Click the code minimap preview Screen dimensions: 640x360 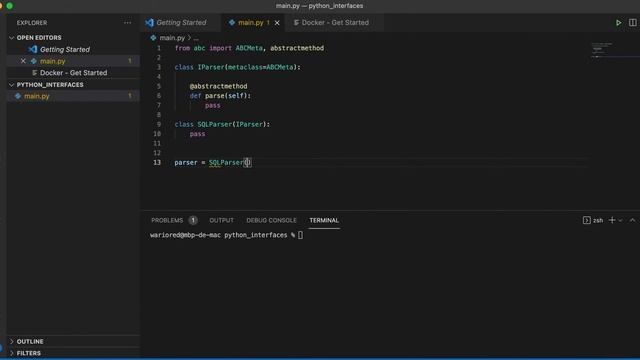point(602,49)
